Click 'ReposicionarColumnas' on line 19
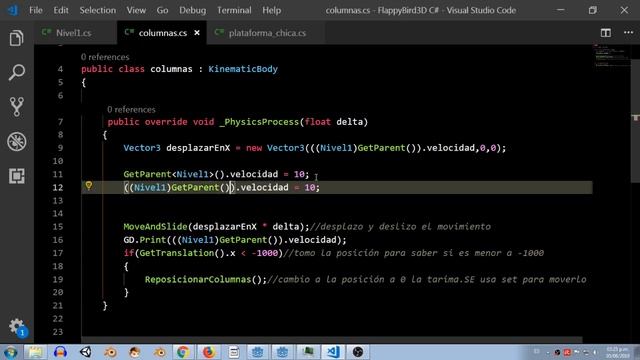The width and height of the screenshot is (640, 360). click(x=198, y=279)
